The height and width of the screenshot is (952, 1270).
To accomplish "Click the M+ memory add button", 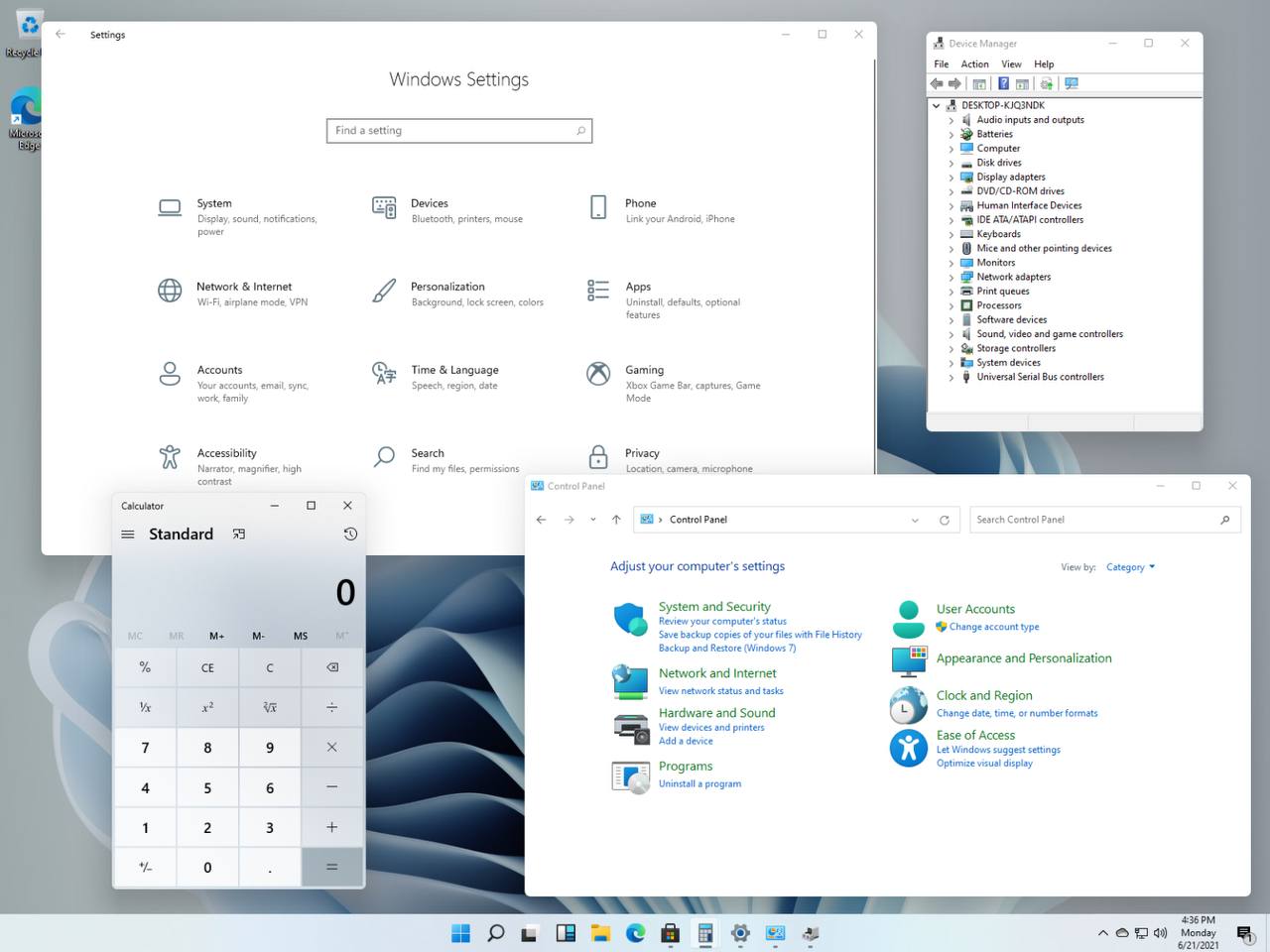I will tap(217, 636).
